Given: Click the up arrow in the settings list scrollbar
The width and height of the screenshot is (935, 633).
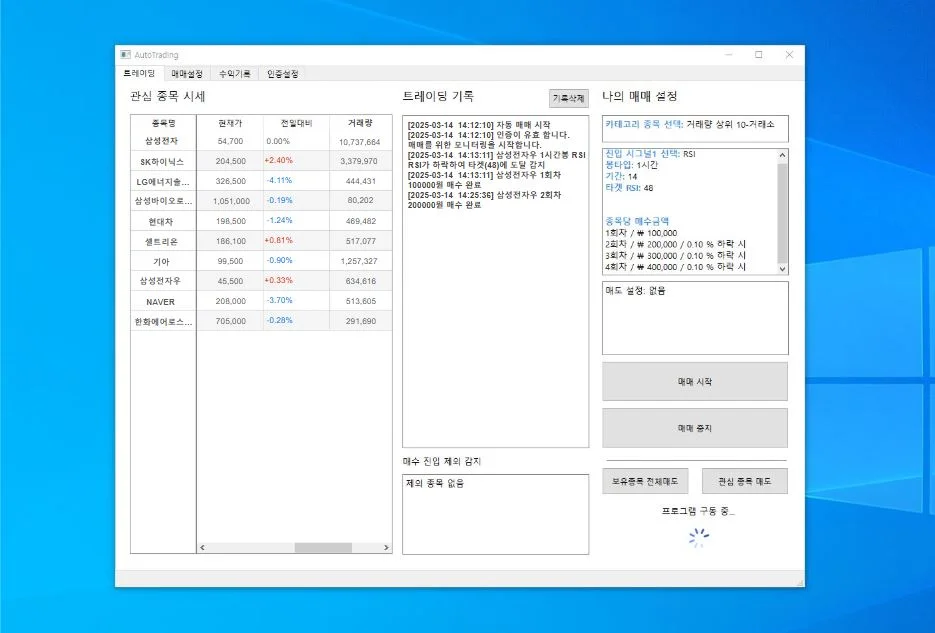Looking at the screenshot, I should coord(783,154).
